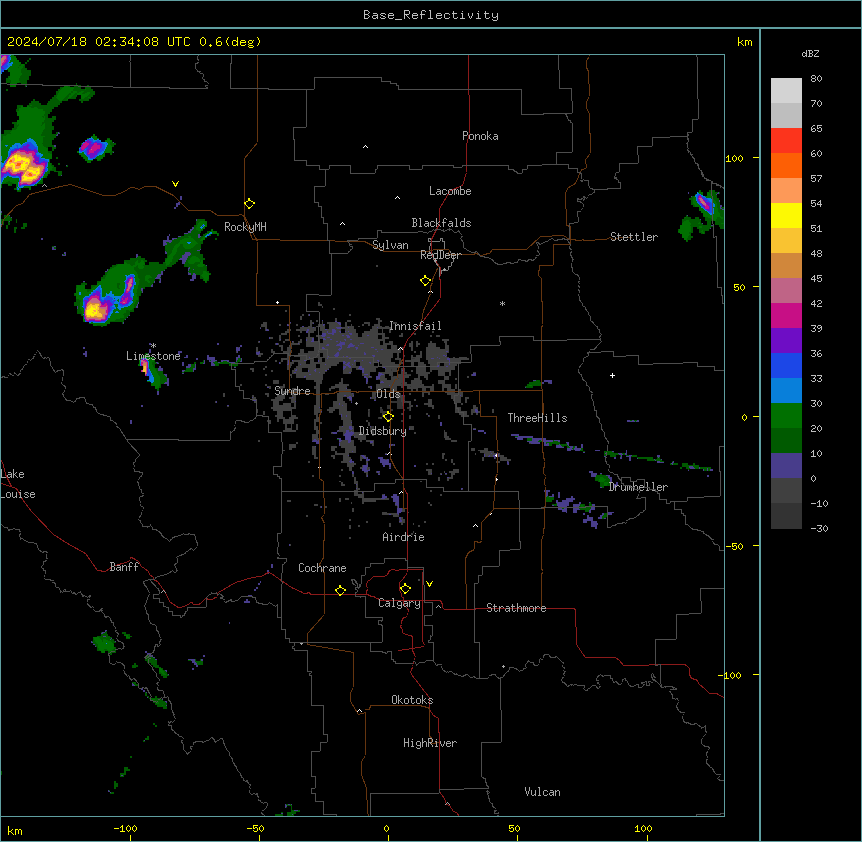Click the white plus marker north of Drumheller

coord(612,375)
